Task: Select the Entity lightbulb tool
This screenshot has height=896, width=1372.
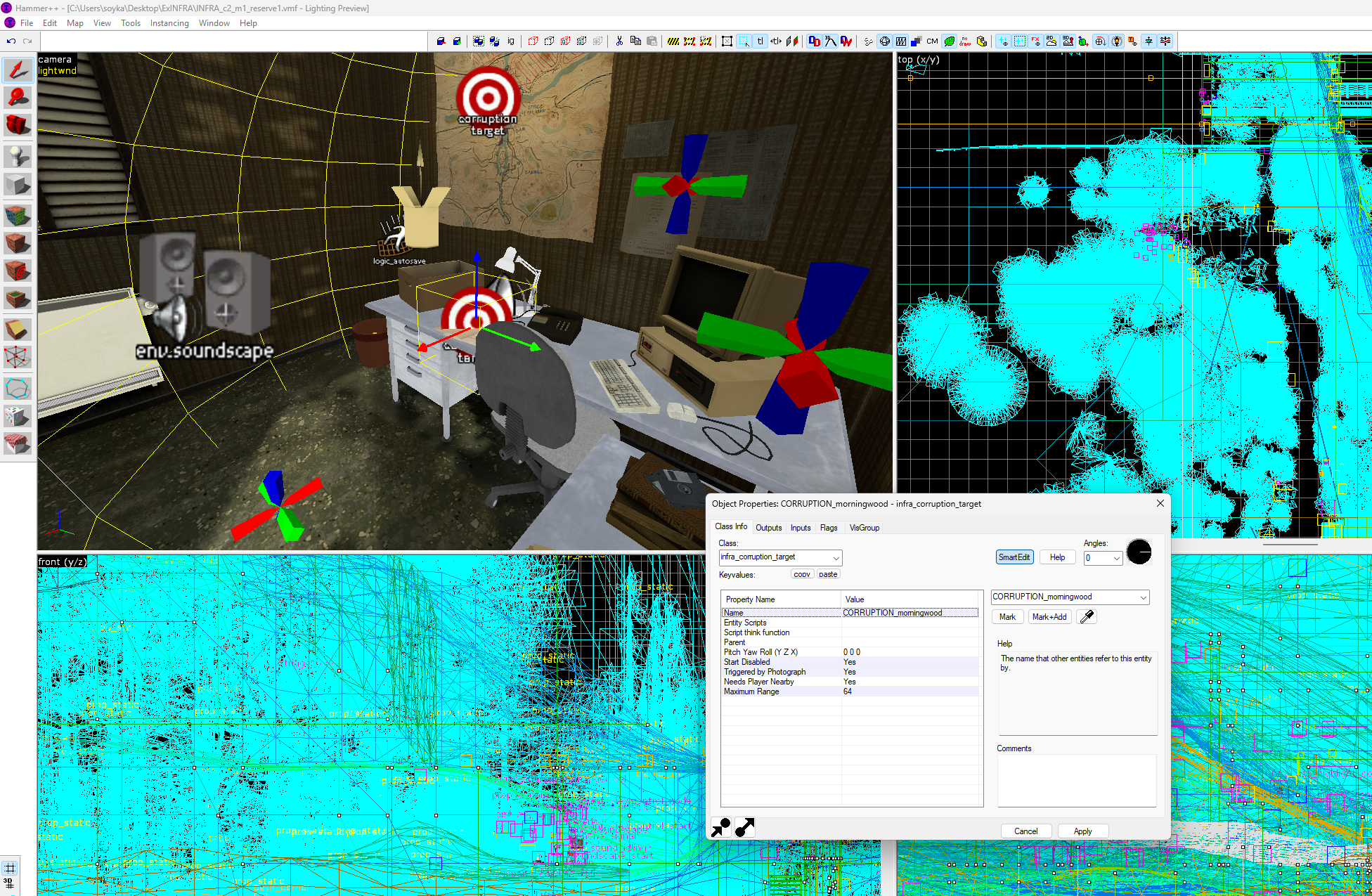Action: 18,155
